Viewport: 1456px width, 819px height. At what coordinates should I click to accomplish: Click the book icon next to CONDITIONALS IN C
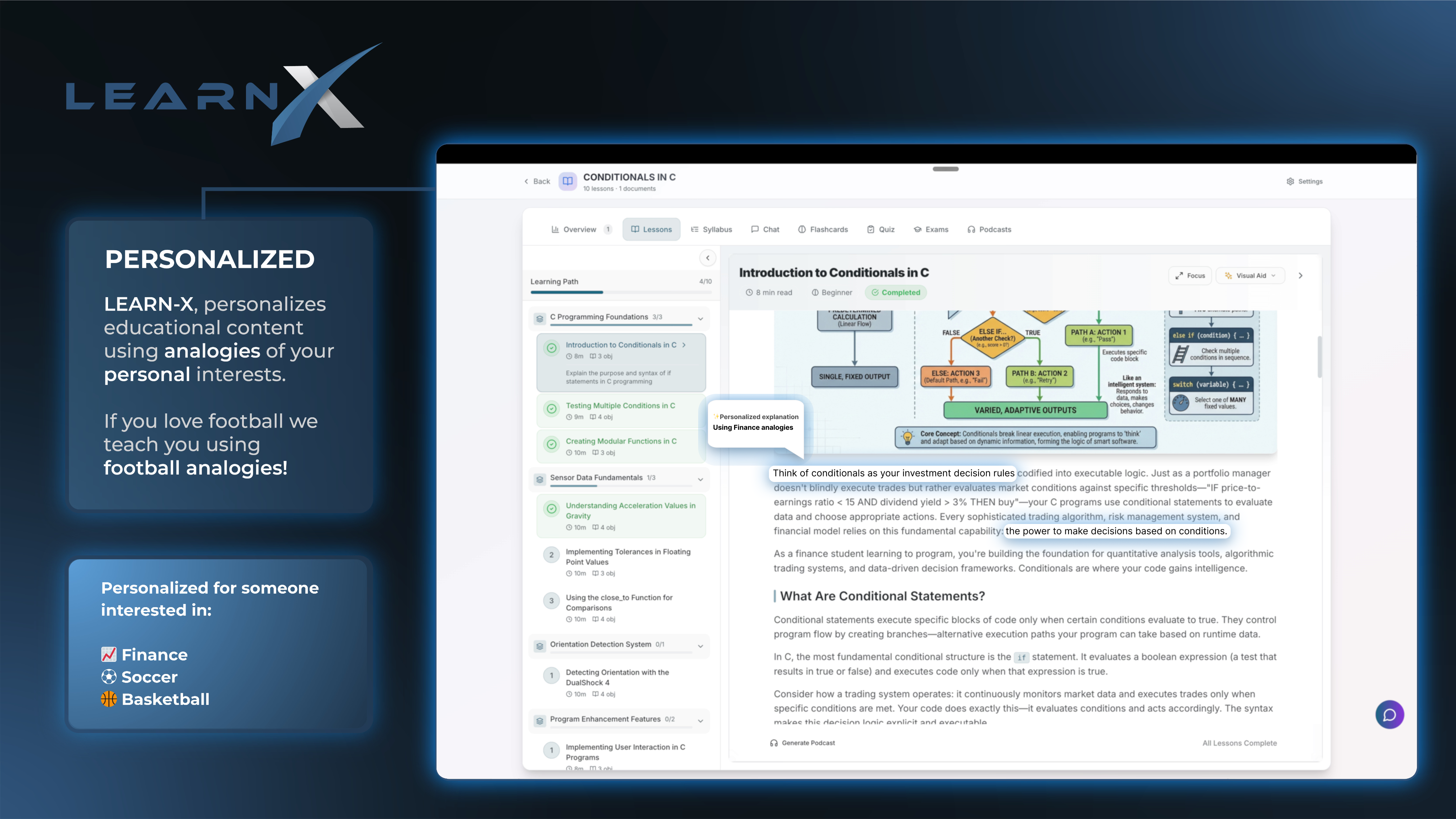567,181
